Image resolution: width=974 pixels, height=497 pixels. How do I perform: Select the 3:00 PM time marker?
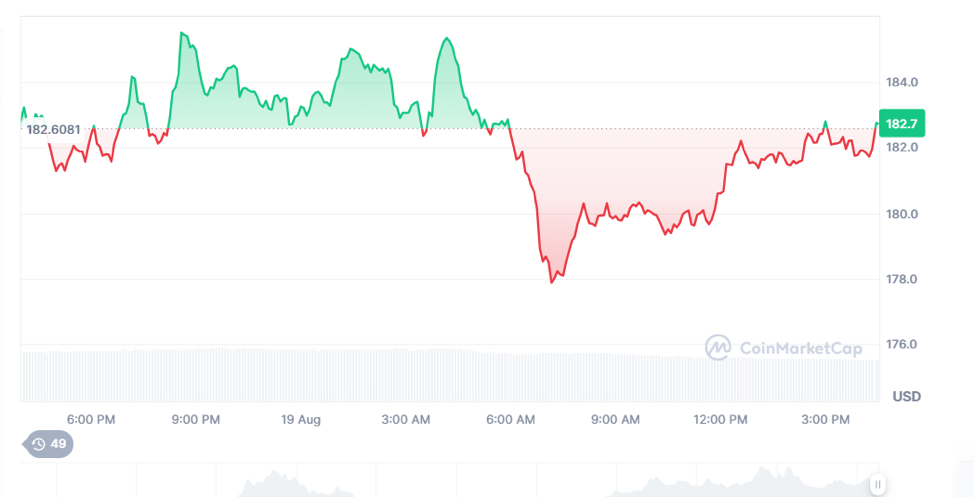[826, 420]
